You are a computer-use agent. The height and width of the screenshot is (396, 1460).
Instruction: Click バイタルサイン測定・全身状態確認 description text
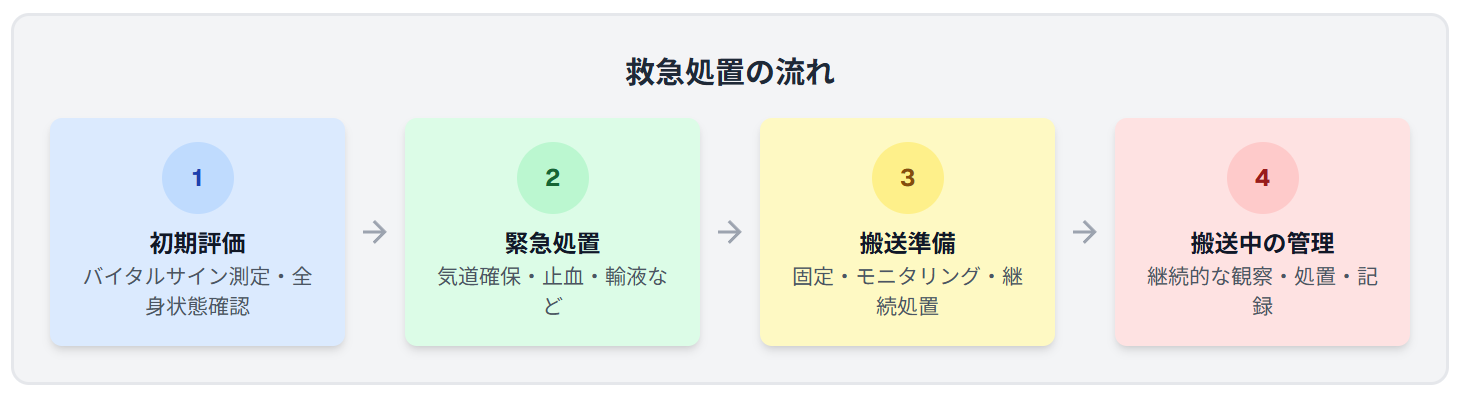tap(198, 291)
